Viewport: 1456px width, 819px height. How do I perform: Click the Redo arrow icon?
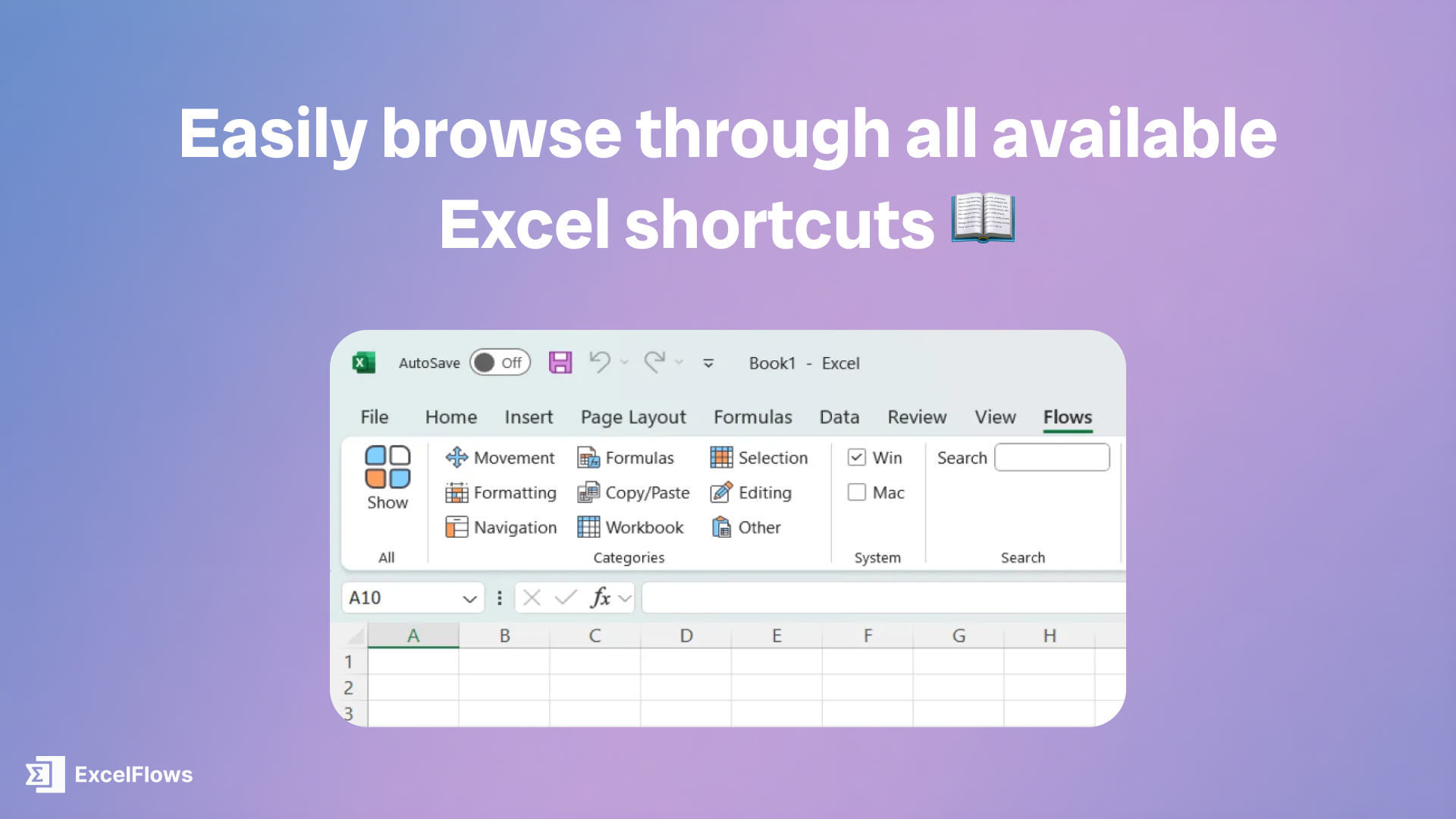pos(654,362)
